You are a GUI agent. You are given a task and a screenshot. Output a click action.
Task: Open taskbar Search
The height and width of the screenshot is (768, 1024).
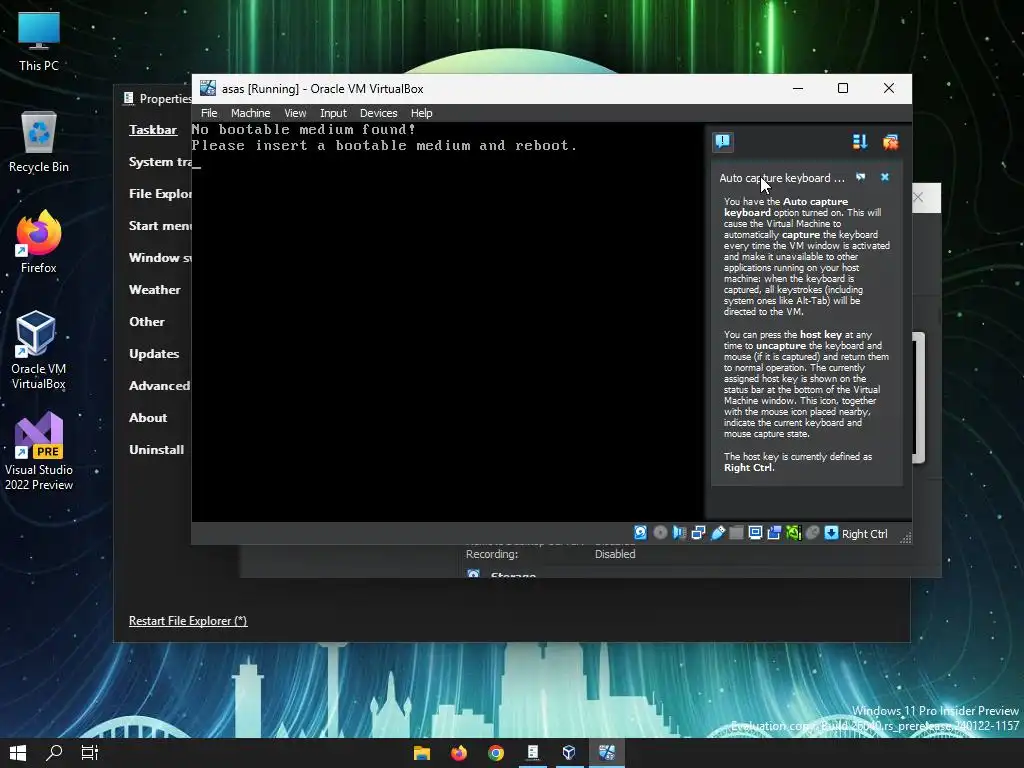pos(54,753)
